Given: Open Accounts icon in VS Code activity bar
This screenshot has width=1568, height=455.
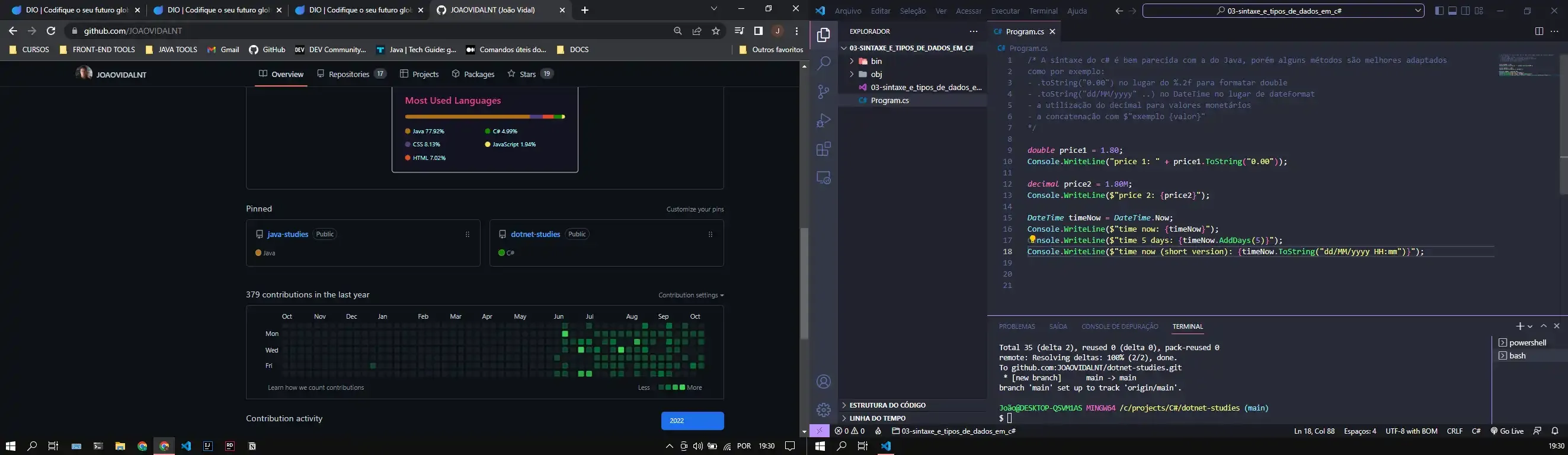Looking at the screenshot, I should (824, 382).
